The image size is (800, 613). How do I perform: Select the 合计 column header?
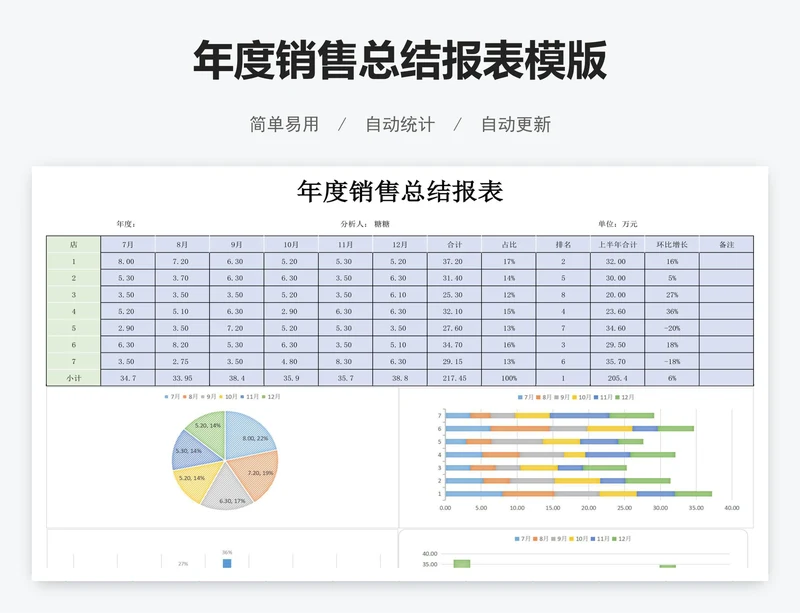pos(454,244)
